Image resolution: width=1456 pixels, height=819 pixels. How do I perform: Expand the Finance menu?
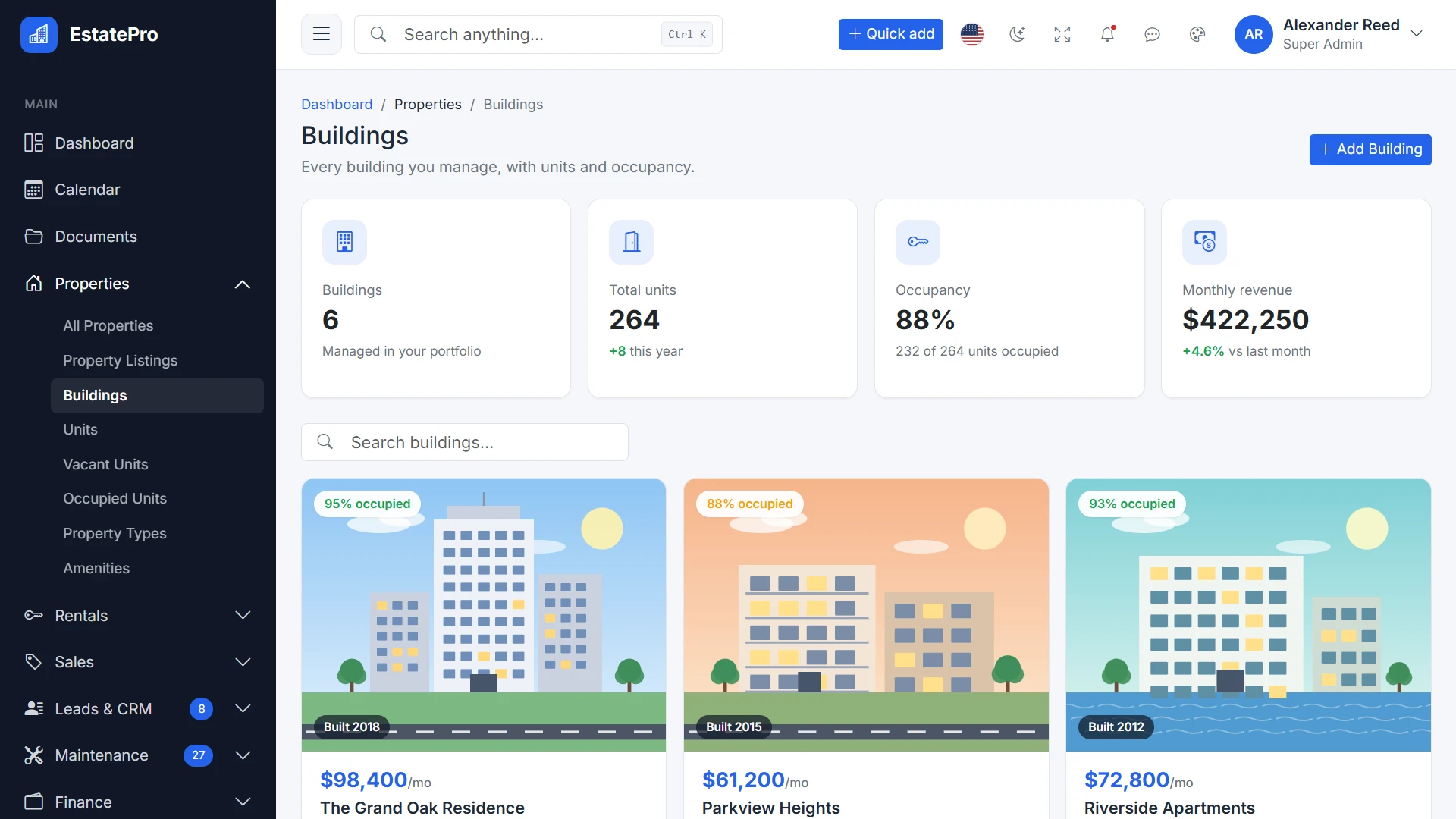(x=138, y=802)
